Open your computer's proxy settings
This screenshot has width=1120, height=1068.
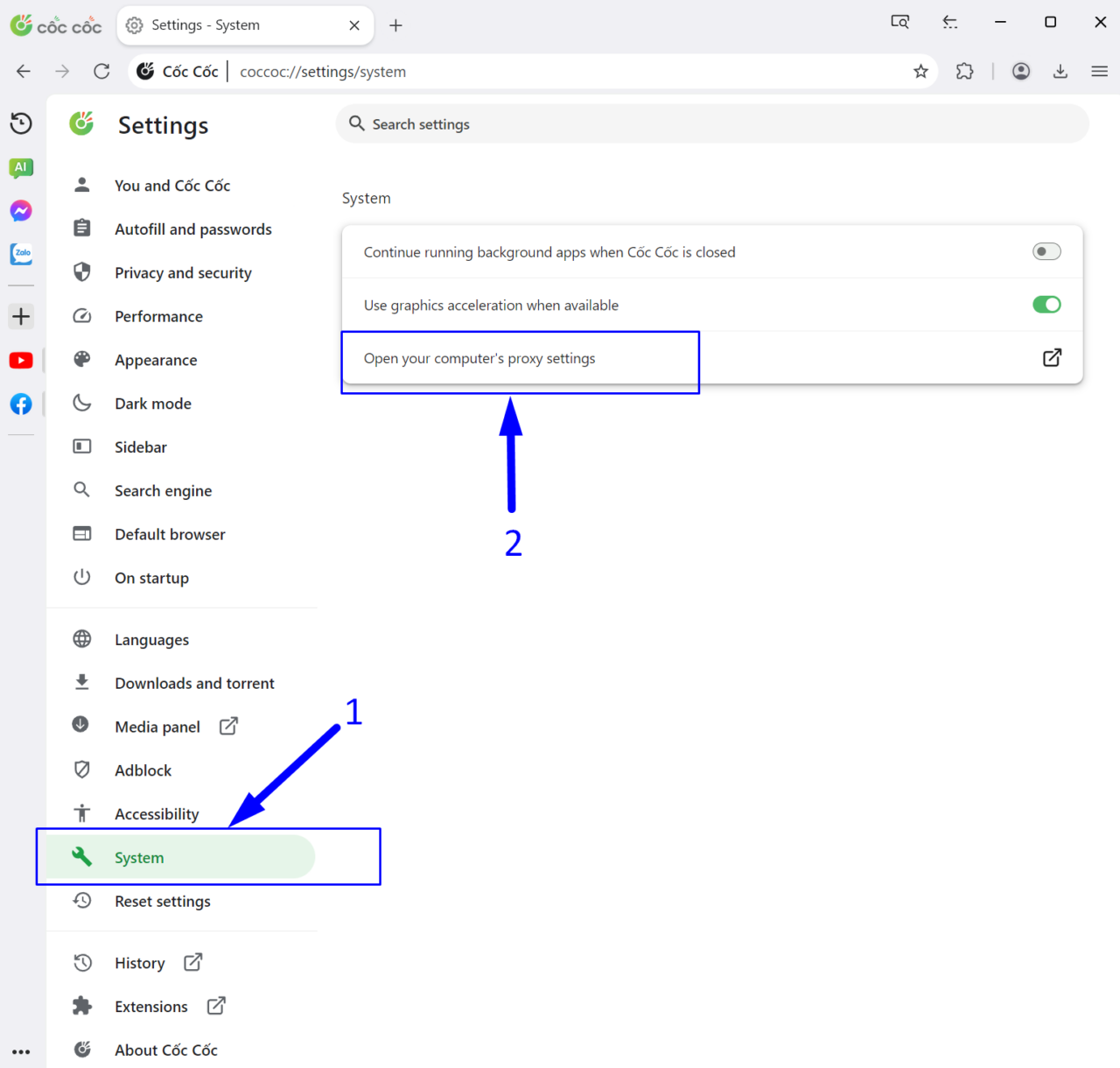point(520,358)
